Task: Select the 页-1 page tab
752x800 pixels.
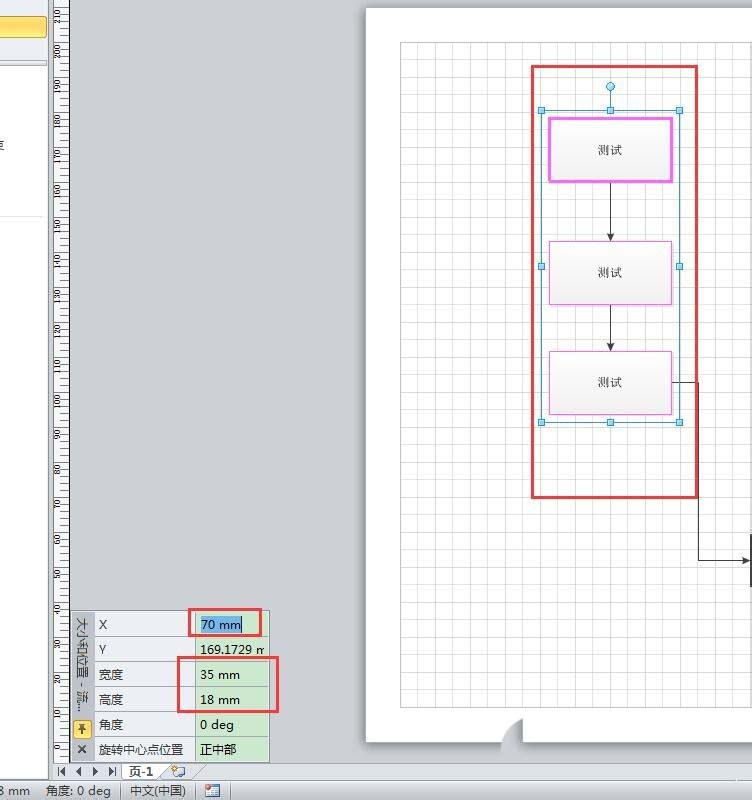Action: click(x=141, y=771)
